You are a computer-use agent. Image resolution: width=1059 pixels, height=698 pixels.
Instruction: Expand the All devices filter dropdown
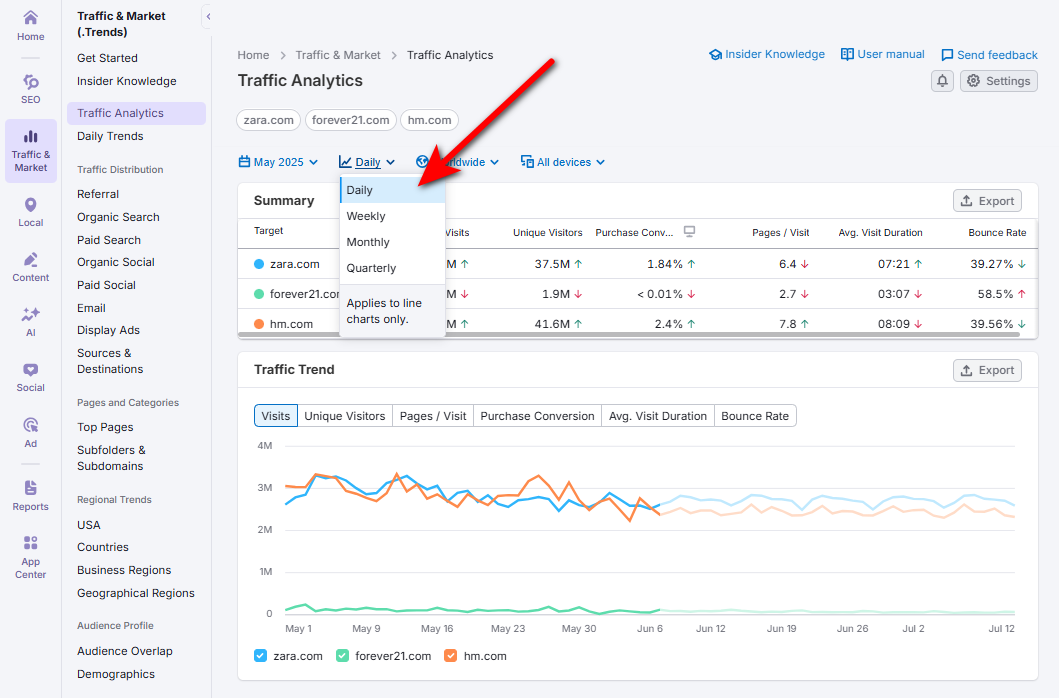(562, 161)
